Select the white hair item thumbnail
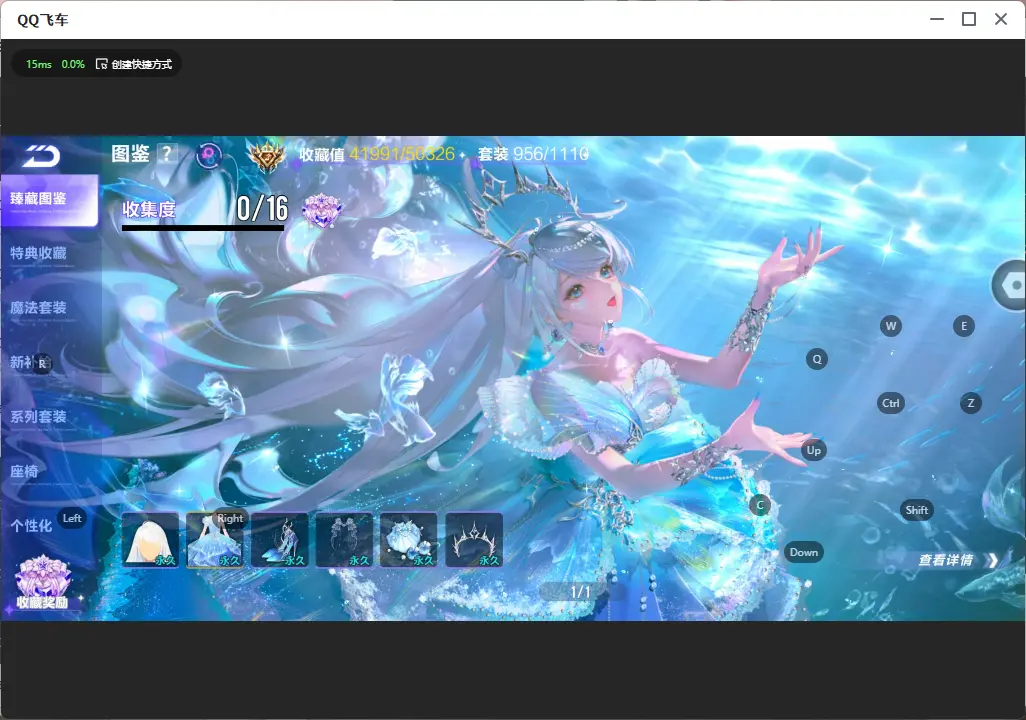The width and height of the screenshot is (1026, 720). (x=150, y=540)
